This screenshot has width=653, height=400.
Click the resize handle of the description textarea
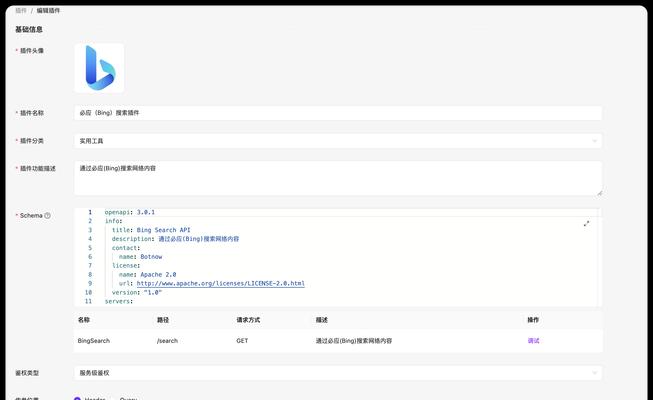[599, 192]
